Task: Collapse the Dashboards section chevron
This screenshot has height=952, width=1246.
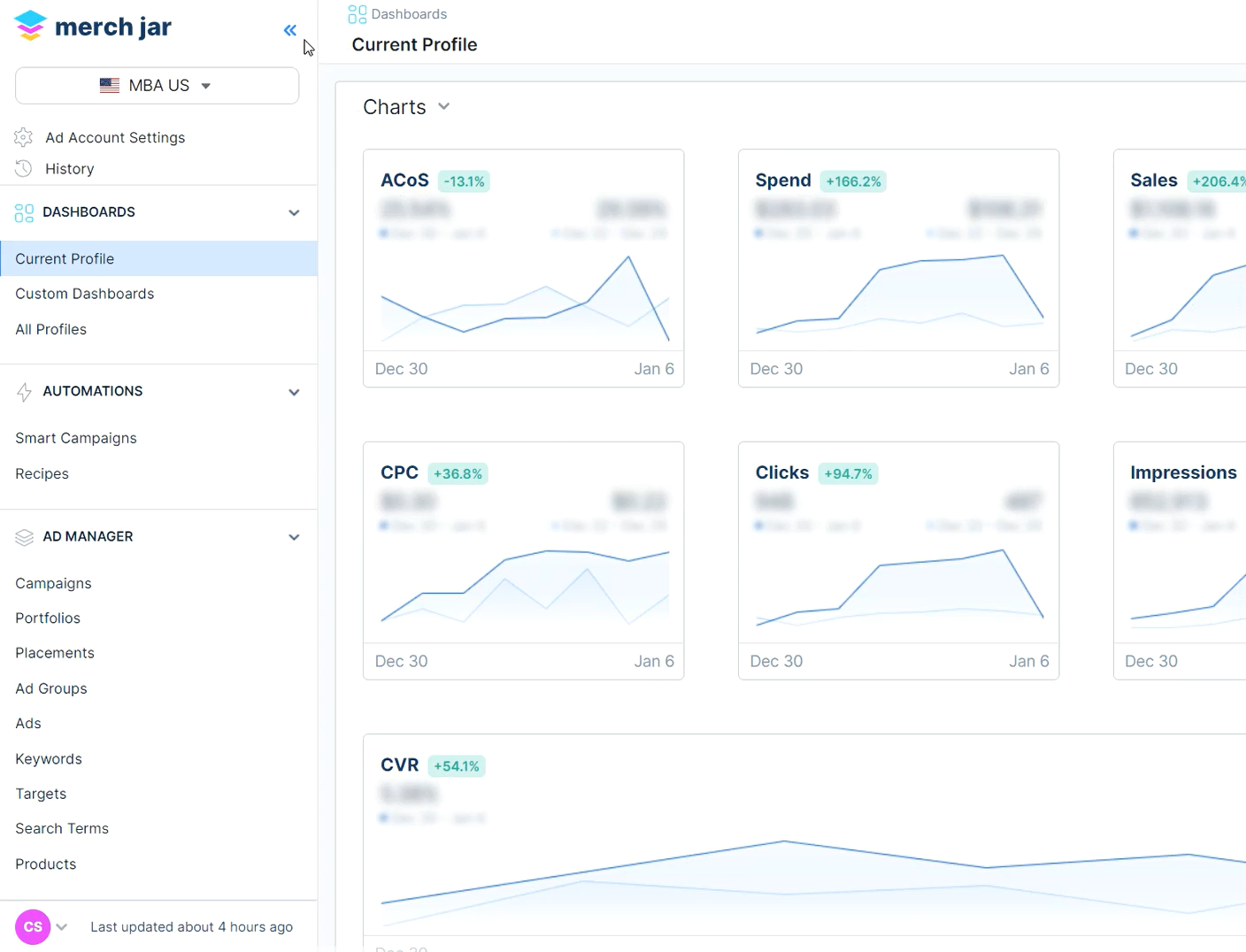Action: click(294, 212)
